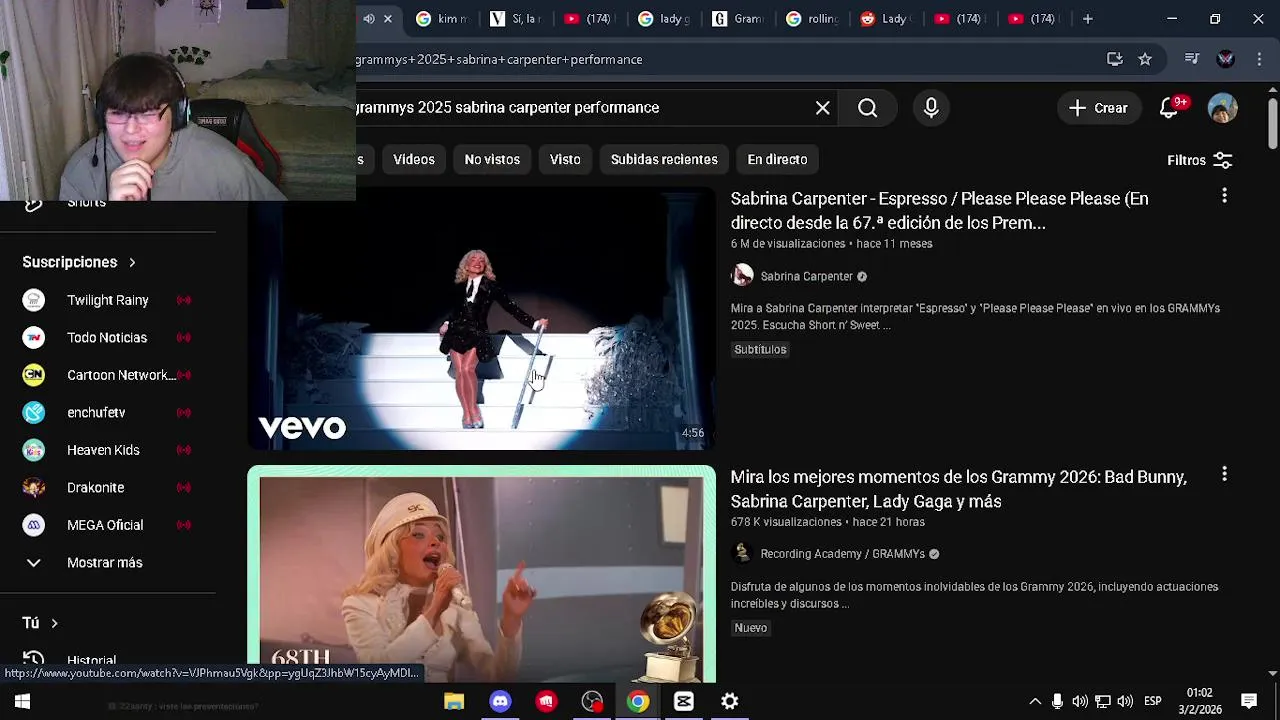Clear the YouTube search box
Screen dimensions: 1280x720
click(822, 108)
